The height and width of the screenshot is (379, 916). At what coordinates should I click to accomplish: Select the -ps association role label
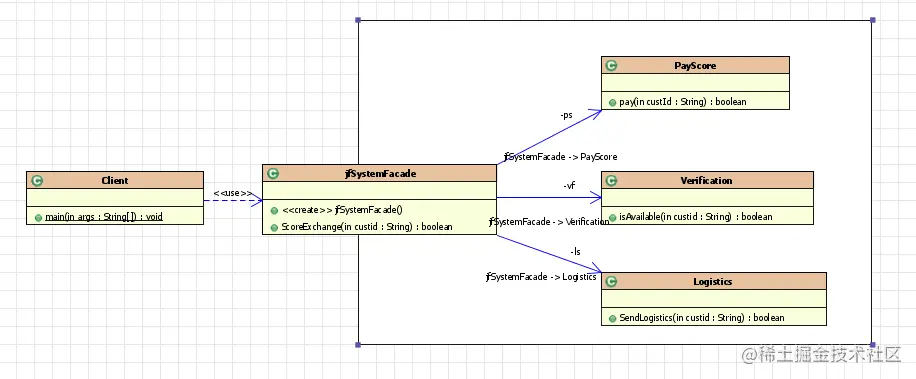[566, 116]
